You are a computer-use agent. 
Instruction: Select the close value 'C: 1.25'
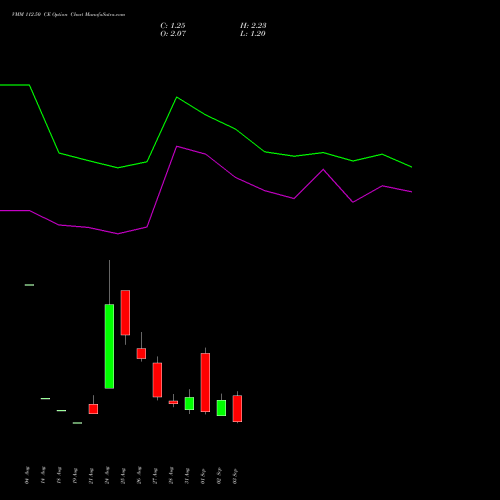(173, 26)
